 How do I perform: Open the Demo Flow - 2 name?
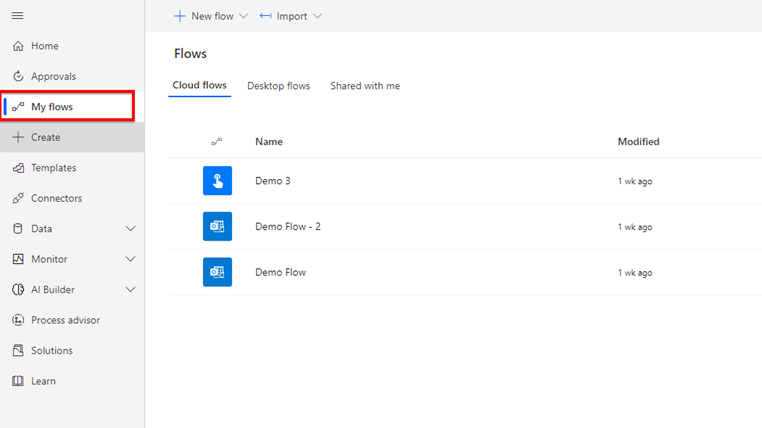point(288,226)
